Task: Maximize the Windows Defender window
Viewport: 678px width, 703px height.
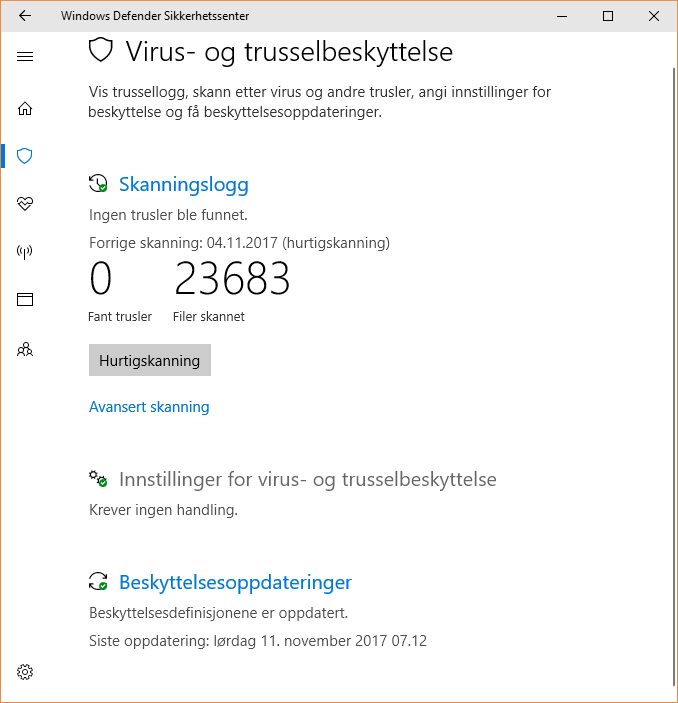Action: pyautogui.click(x=608, y=16)
